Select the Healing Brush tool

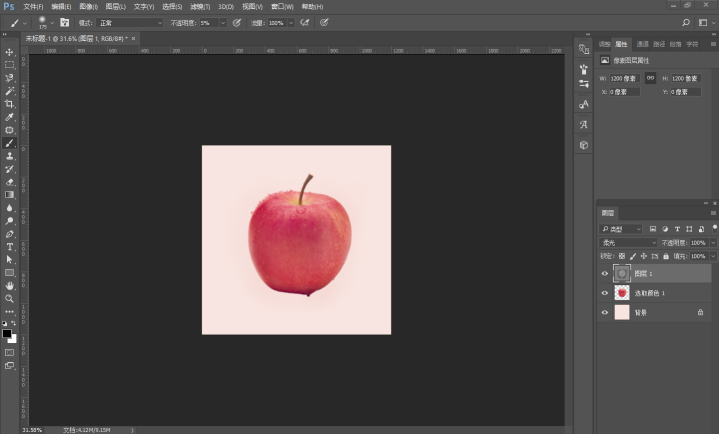pyautogui.click(x=9, y=130)
